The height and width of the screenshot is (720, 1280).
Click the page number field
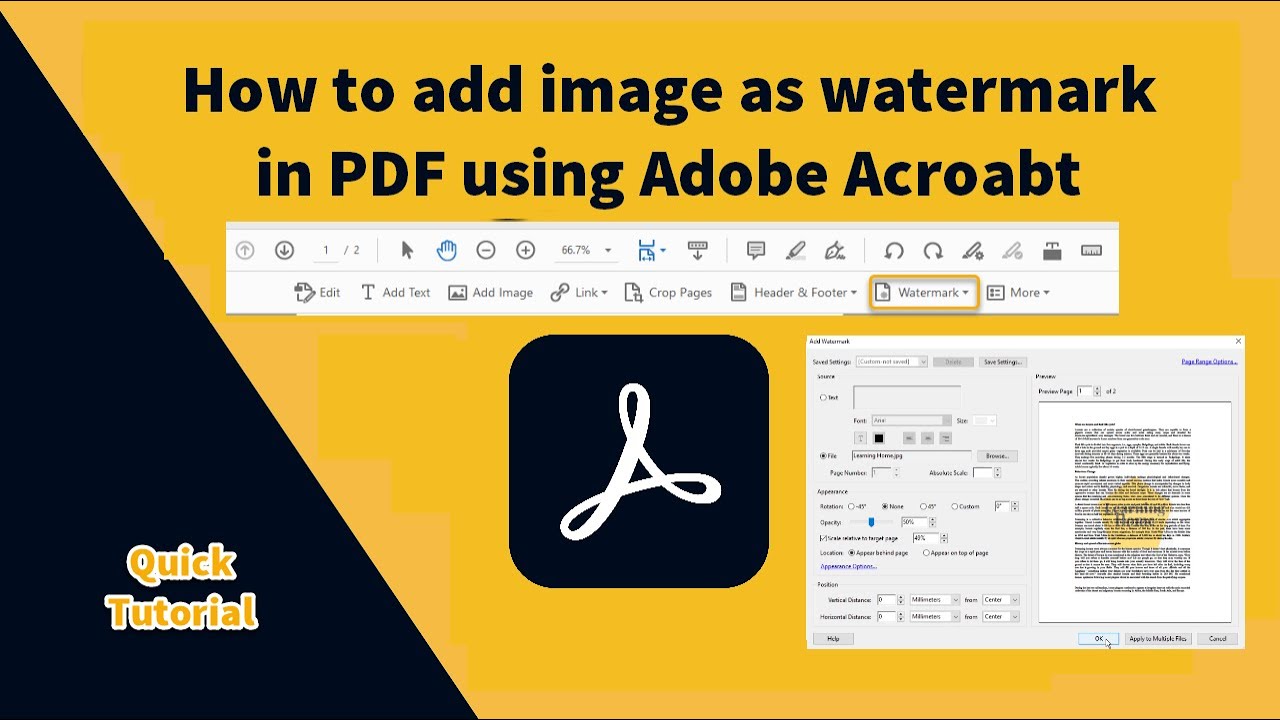pos(326,250)
